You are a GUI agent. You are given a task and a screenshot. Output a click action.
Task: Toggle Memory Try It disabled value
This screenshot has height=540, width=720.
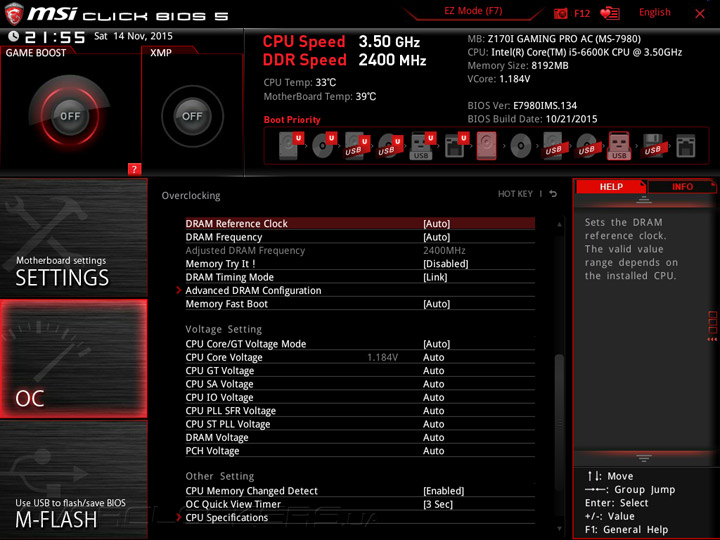pos(445,264)
